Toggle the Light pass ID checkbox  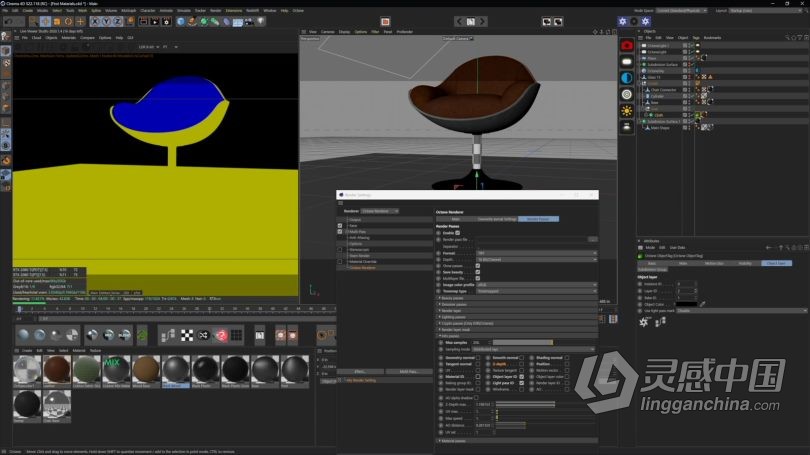522,383
